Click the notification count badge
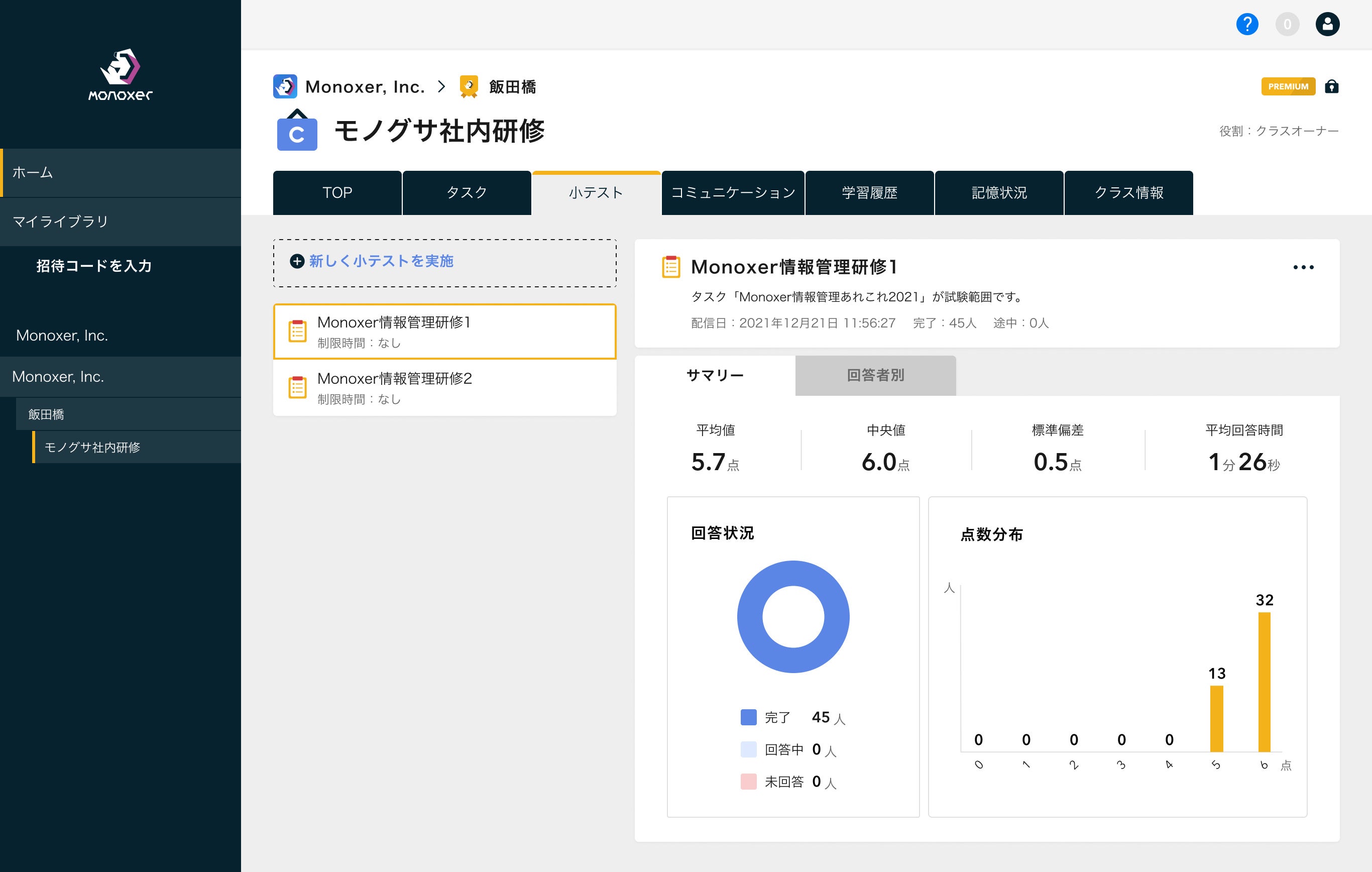The height and width of the screenshot is (872, 1372). coord(1287,25)
